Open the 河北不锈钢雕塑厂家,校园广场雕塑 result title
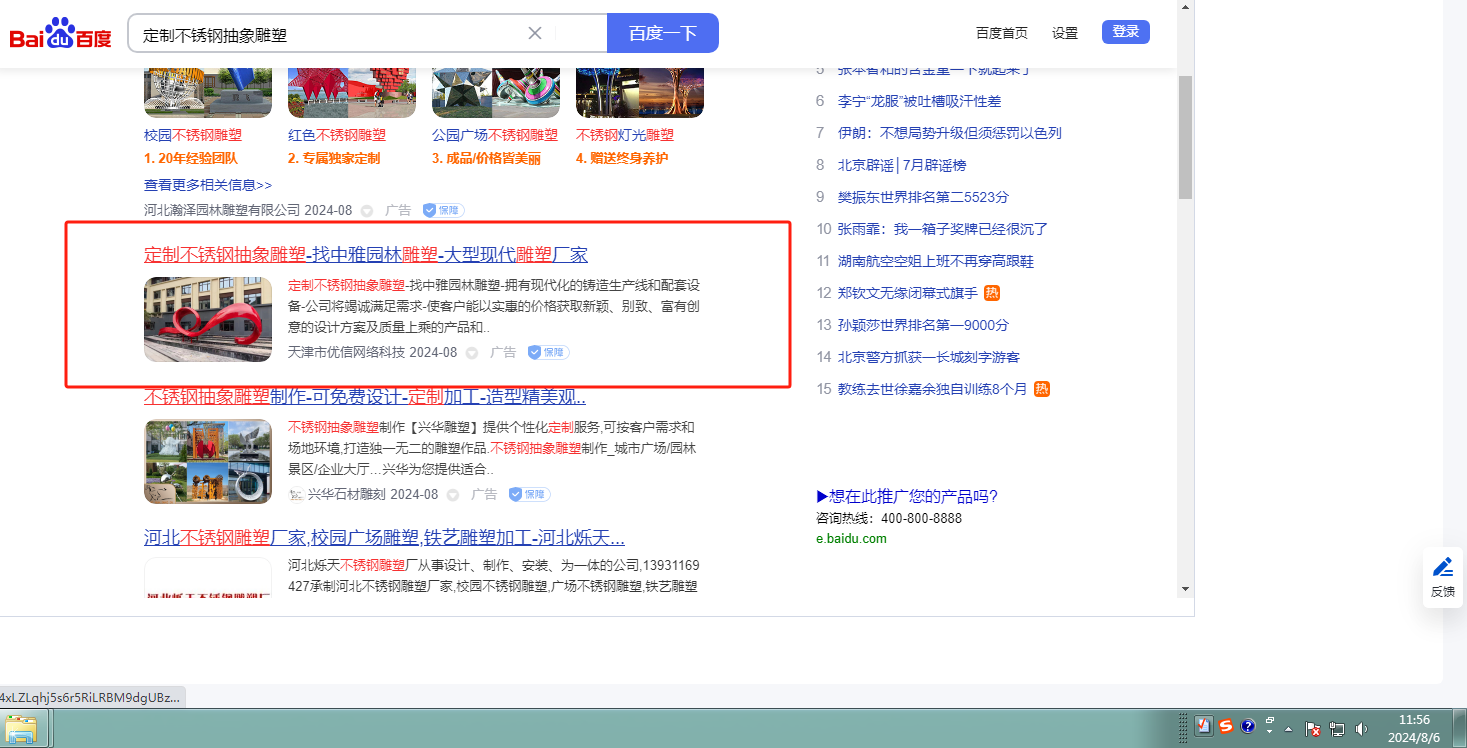 point(384,538)
